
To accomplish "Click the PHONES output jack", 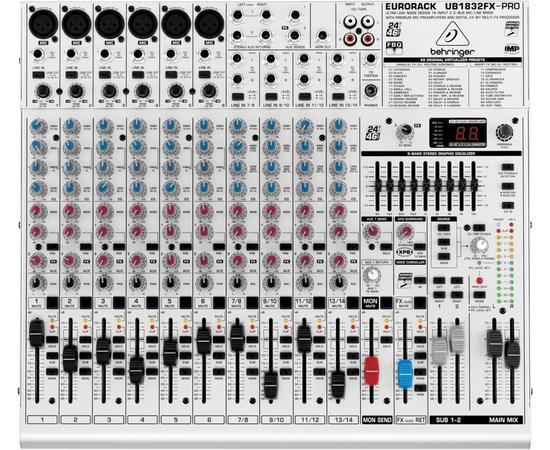I will tap(371, 90).
